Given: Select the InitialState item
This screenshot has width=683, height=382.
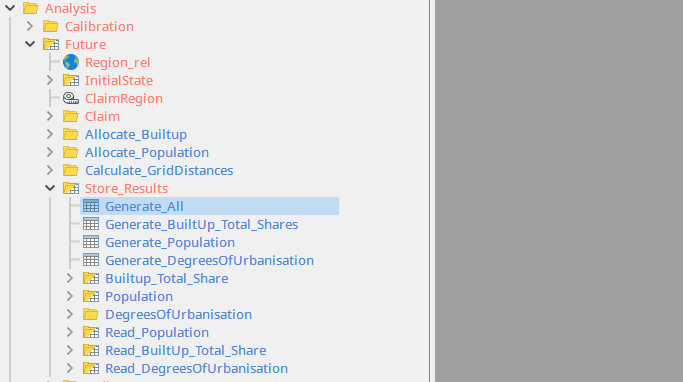Looking at the screenshot, I should pyautogui.click(x=119, y=80).
